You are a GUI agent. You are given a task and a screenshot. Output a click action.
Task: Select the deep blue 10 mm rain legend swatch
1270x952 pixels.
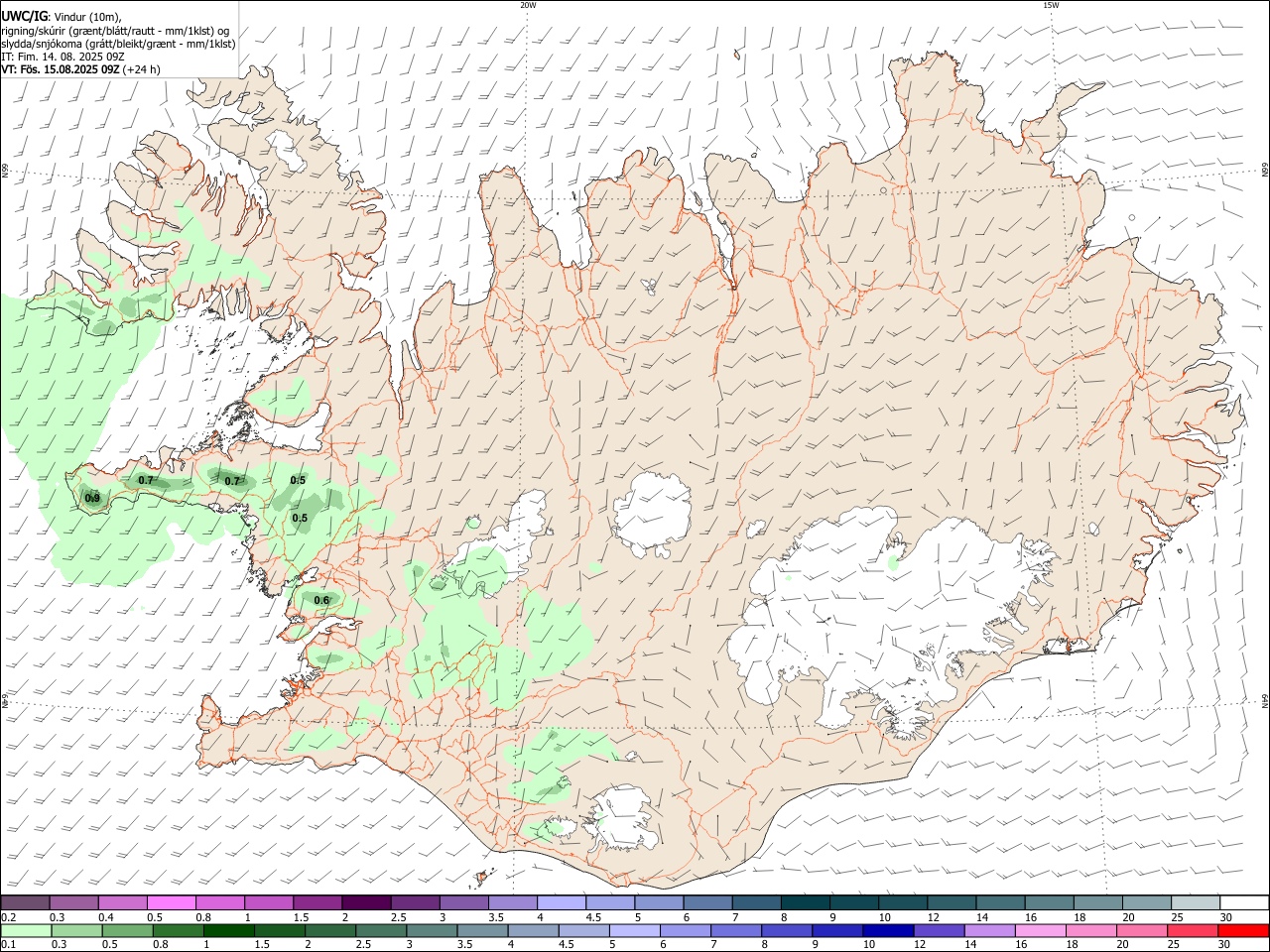click(887, 931)
